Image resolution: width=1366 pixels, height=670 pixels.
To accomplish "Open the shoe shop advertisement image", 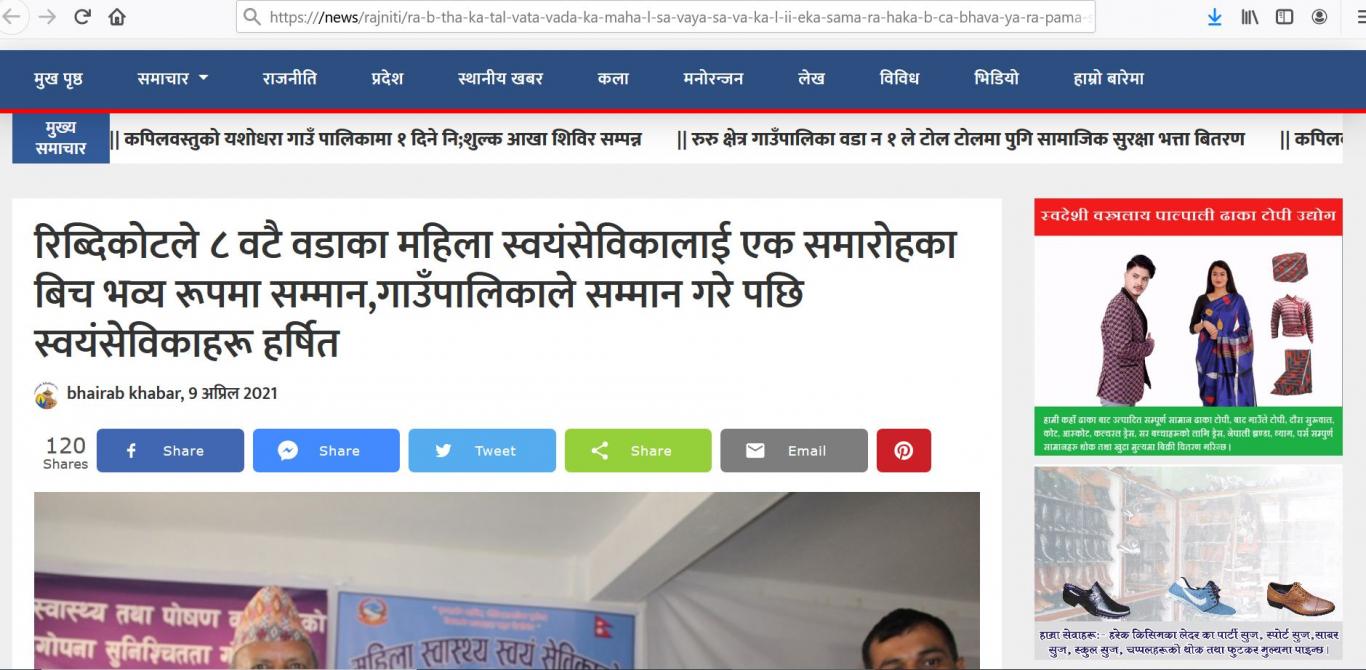I will pos(1188,562).
